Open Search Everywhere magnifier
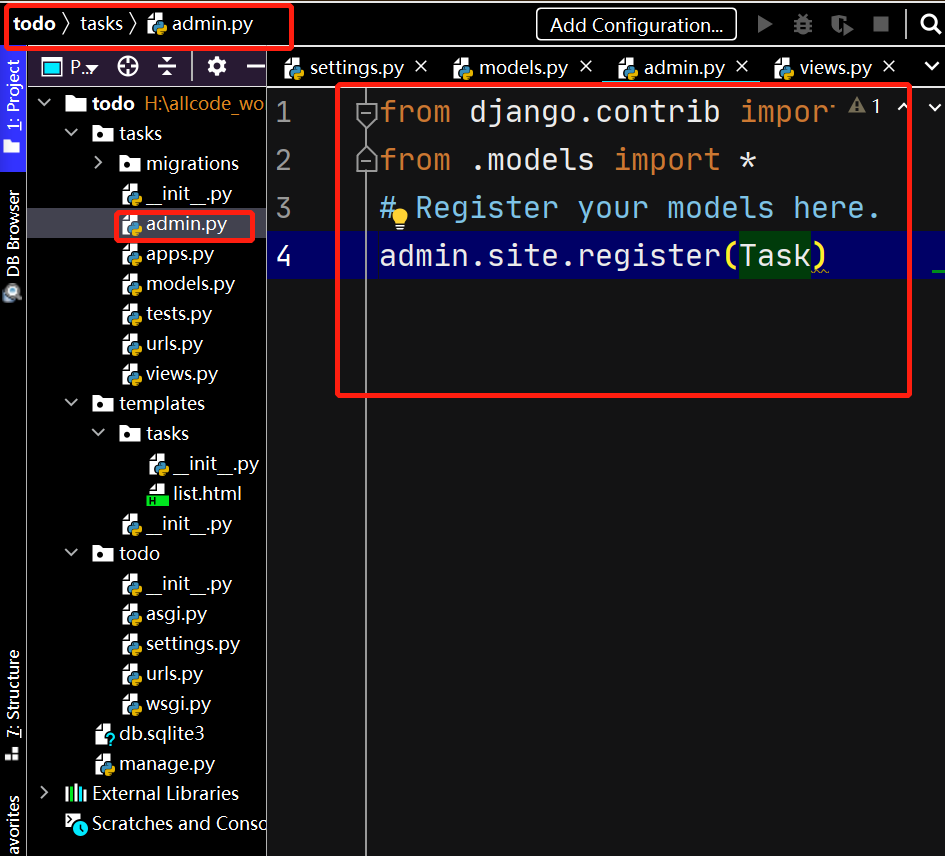945x856 pixels. 931,24
